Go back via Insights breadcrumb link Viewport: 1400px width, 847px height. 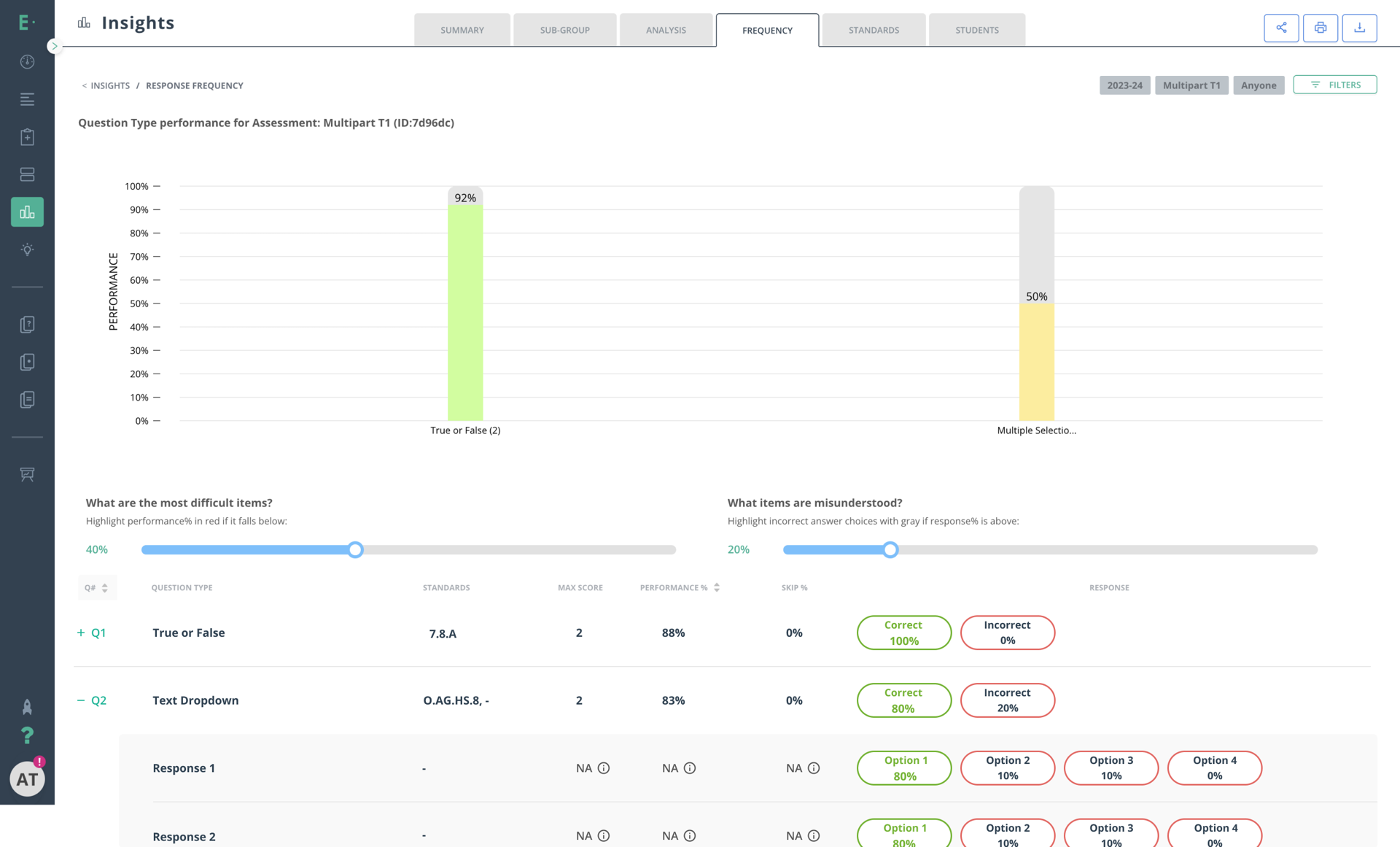pyautogui.click(x=109, y=85)
